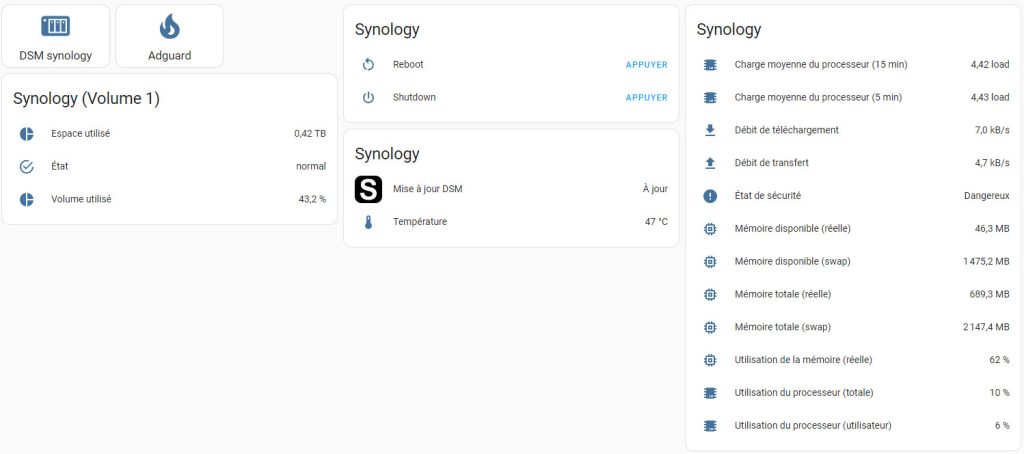Click the Température thermometer icon
This screenshot has width=1024, height=454.
[x=368, y=222]
